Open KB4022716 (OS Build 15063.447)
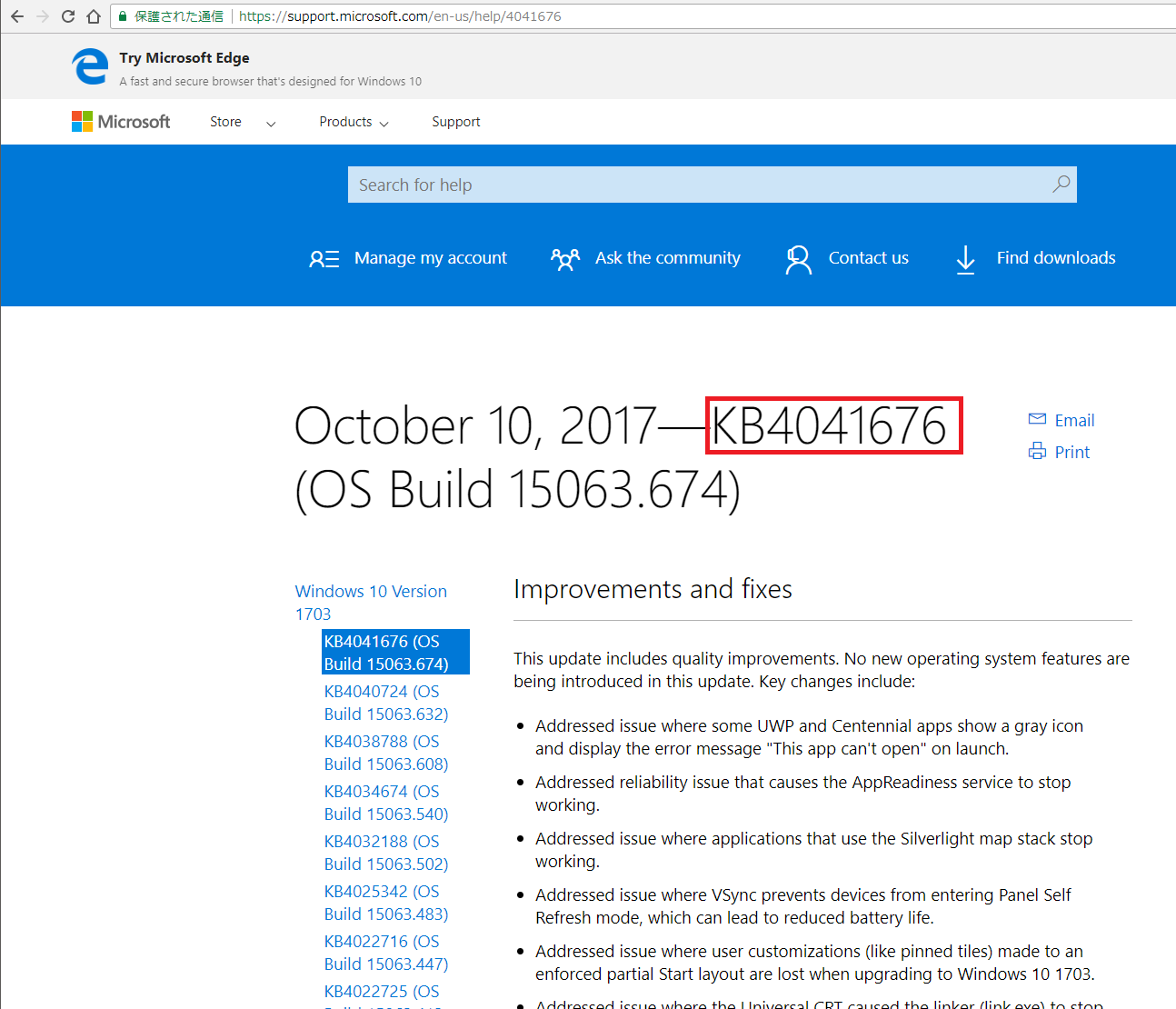Screen dimensions: 1176x1009 coord(386,953)
